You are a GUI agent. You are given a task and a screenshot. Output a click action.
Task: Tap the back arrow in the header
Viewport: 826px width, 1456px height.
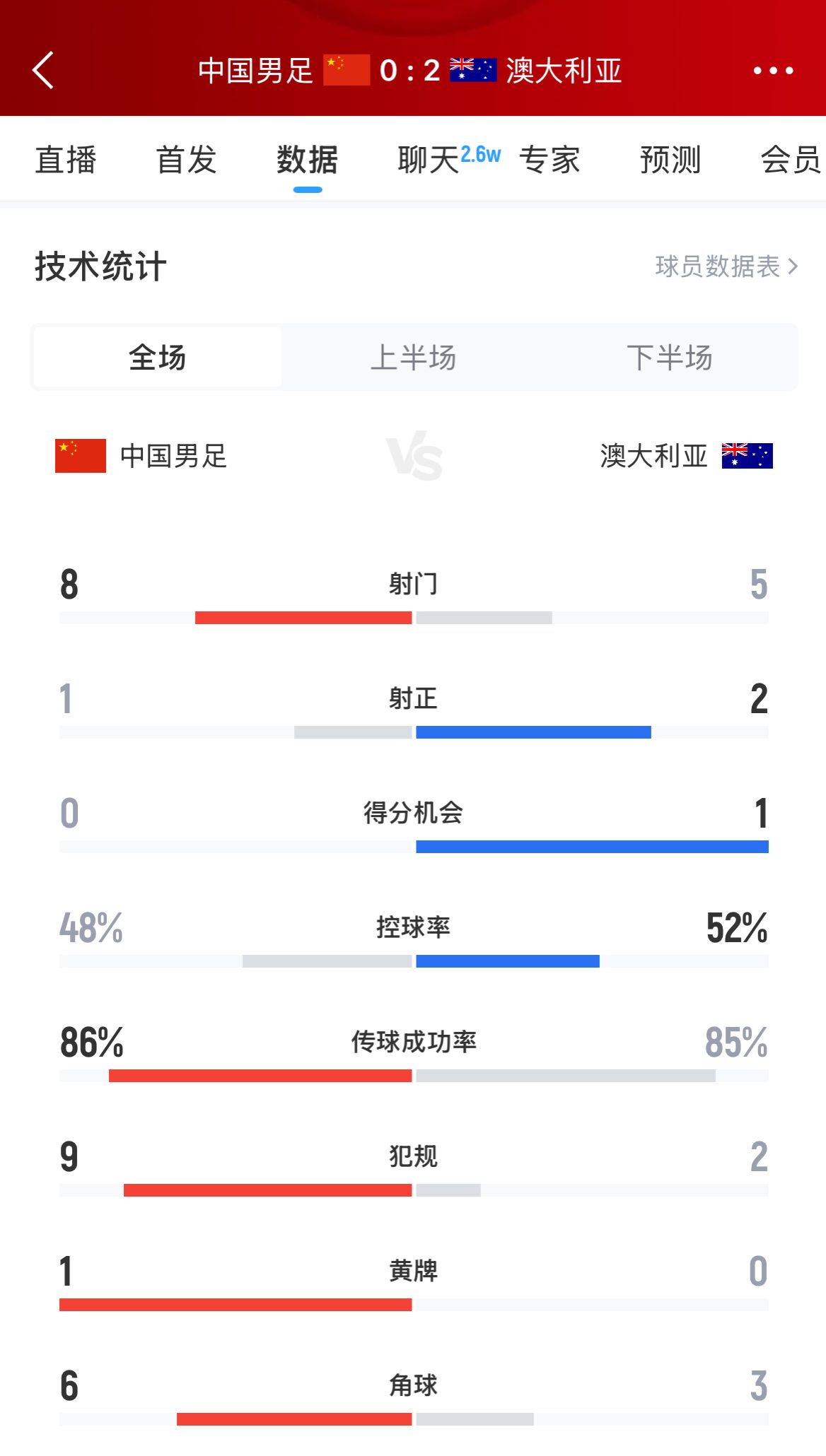(x=44, y=71)
